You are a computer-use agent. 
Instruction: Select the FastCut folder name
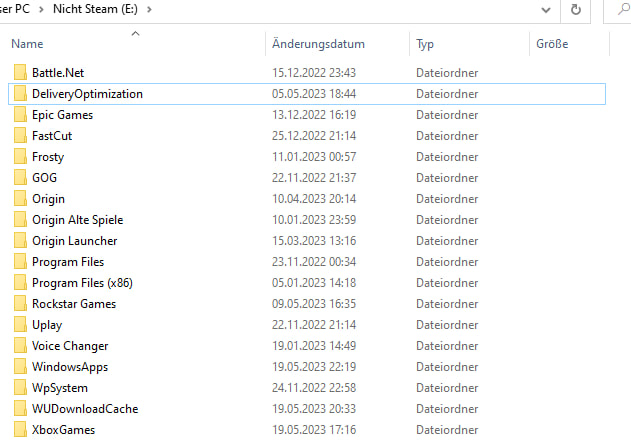click(x=52, y=136)
